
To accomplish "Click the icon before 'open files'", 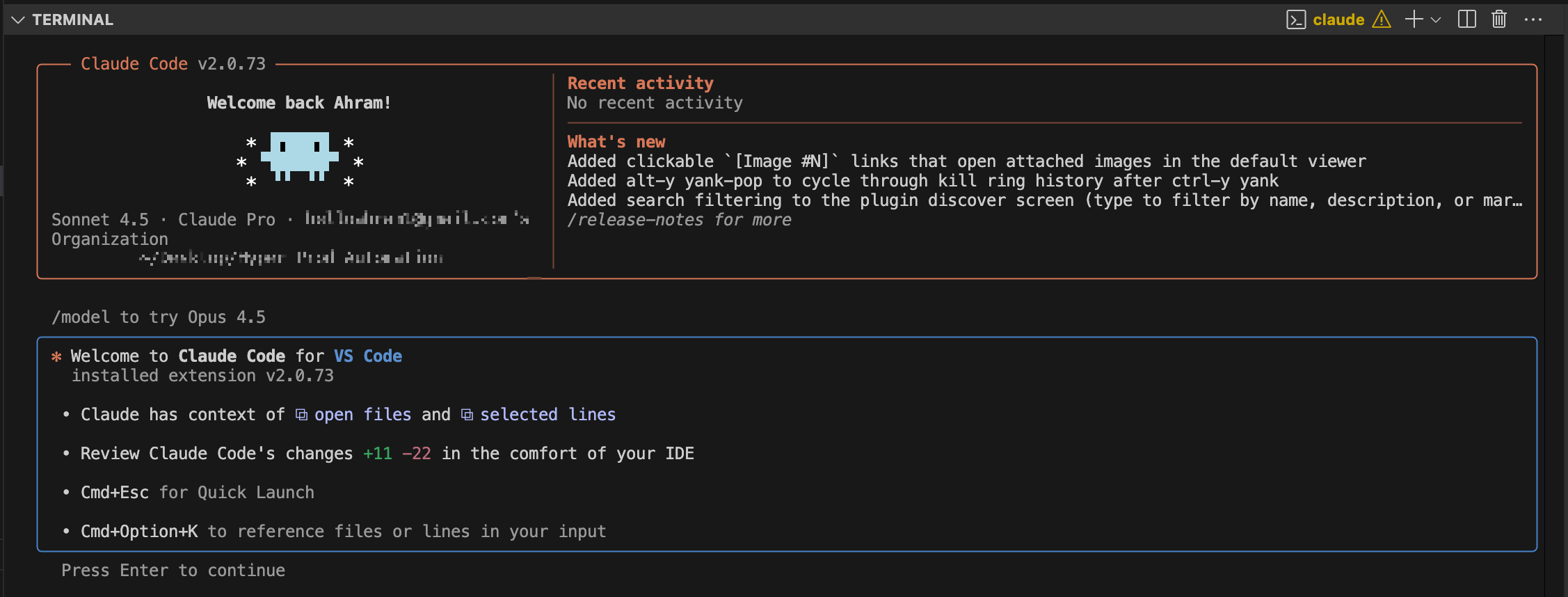I will click(x=302, y=415).
